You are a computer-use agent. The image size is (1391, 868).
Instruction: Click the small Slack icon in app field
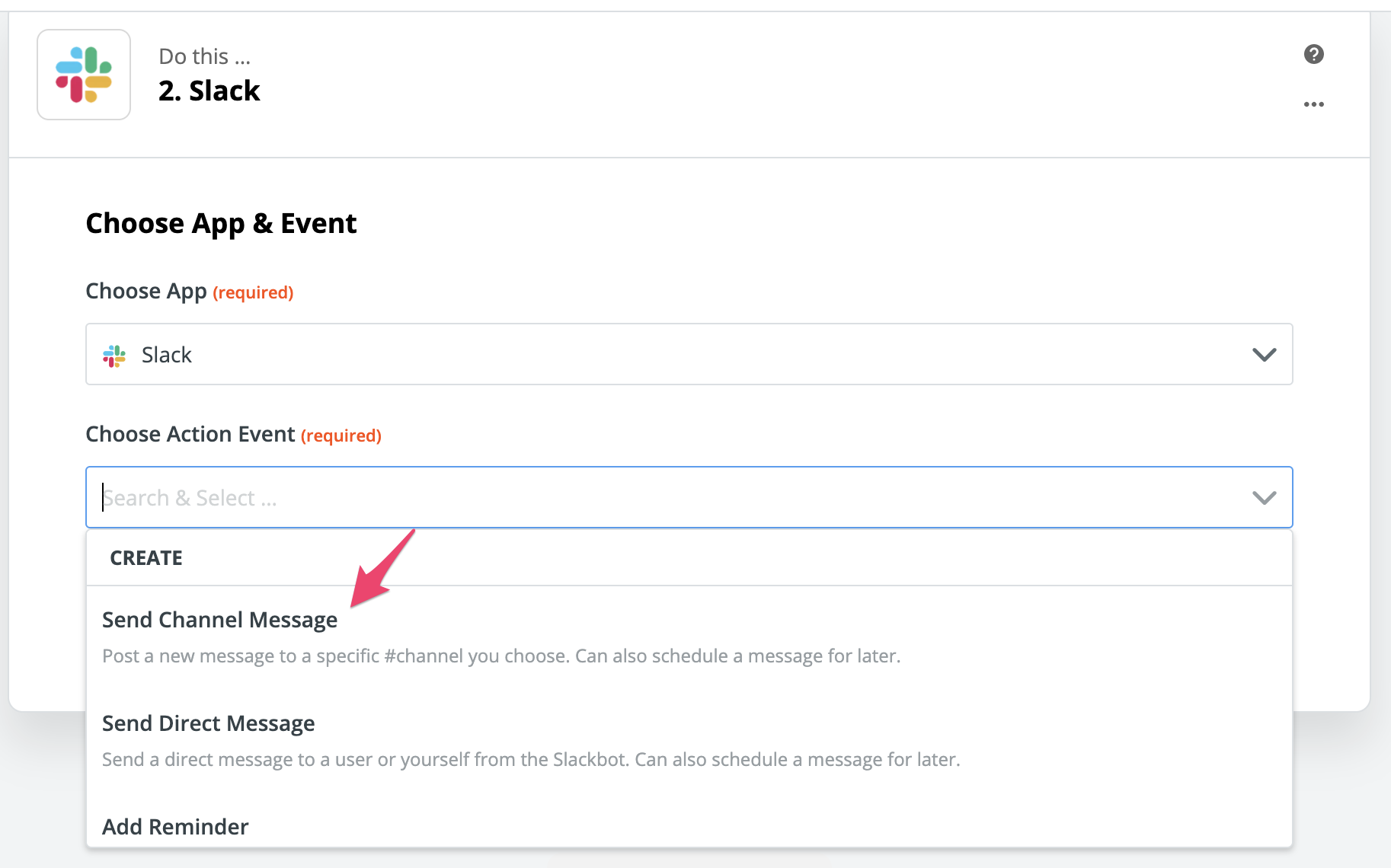114,356
